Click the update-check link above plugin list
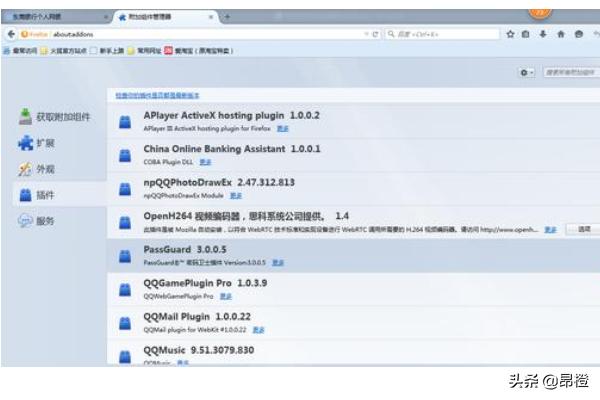Viewport: 600px width, 400px height. pos(157,95)
